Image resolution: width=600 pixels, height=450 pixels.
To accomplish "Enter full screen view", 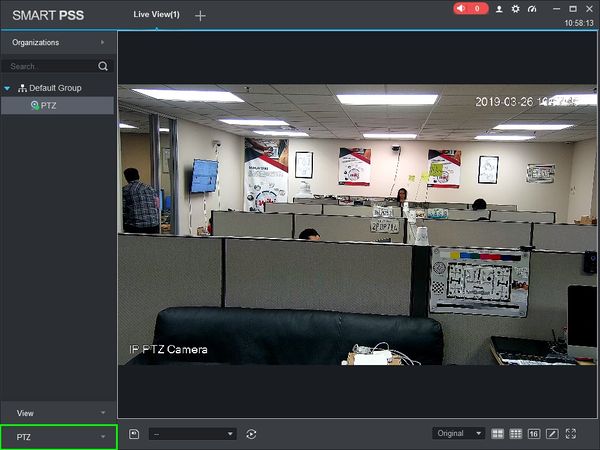I will point(571,434).
